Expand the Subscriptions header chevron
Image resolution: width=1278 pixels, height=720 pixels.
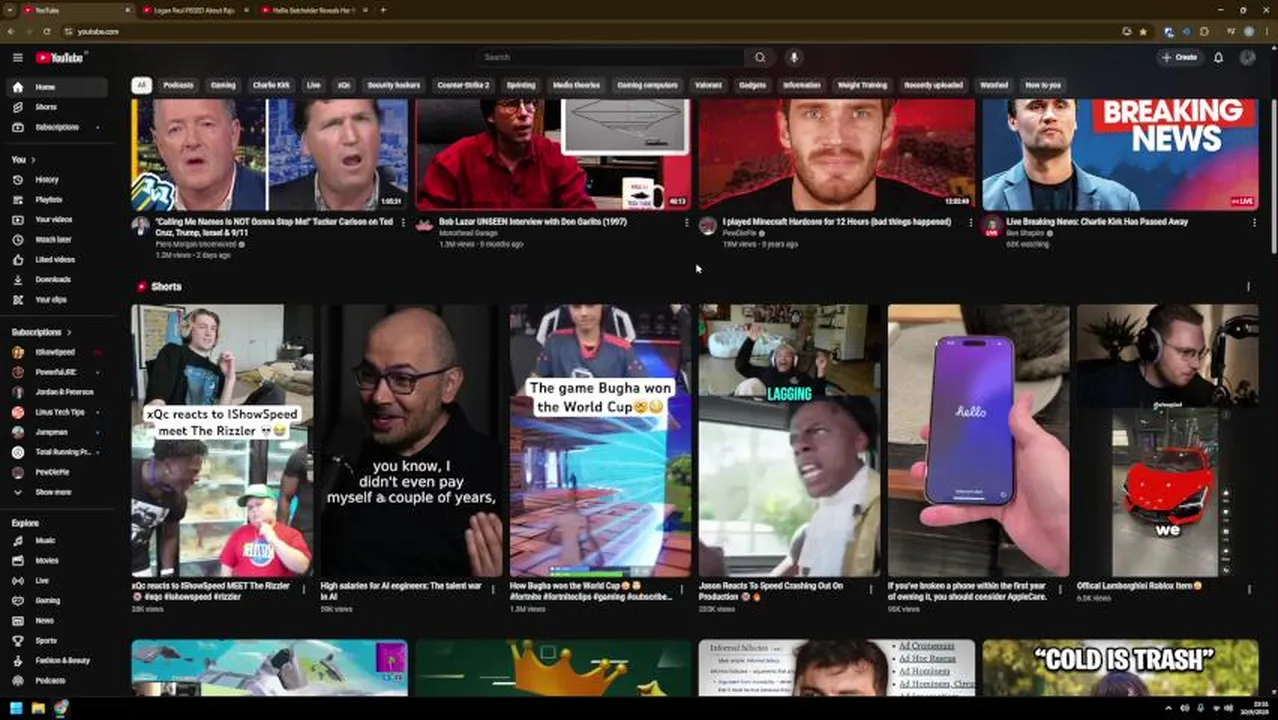(x=69, y=332)
